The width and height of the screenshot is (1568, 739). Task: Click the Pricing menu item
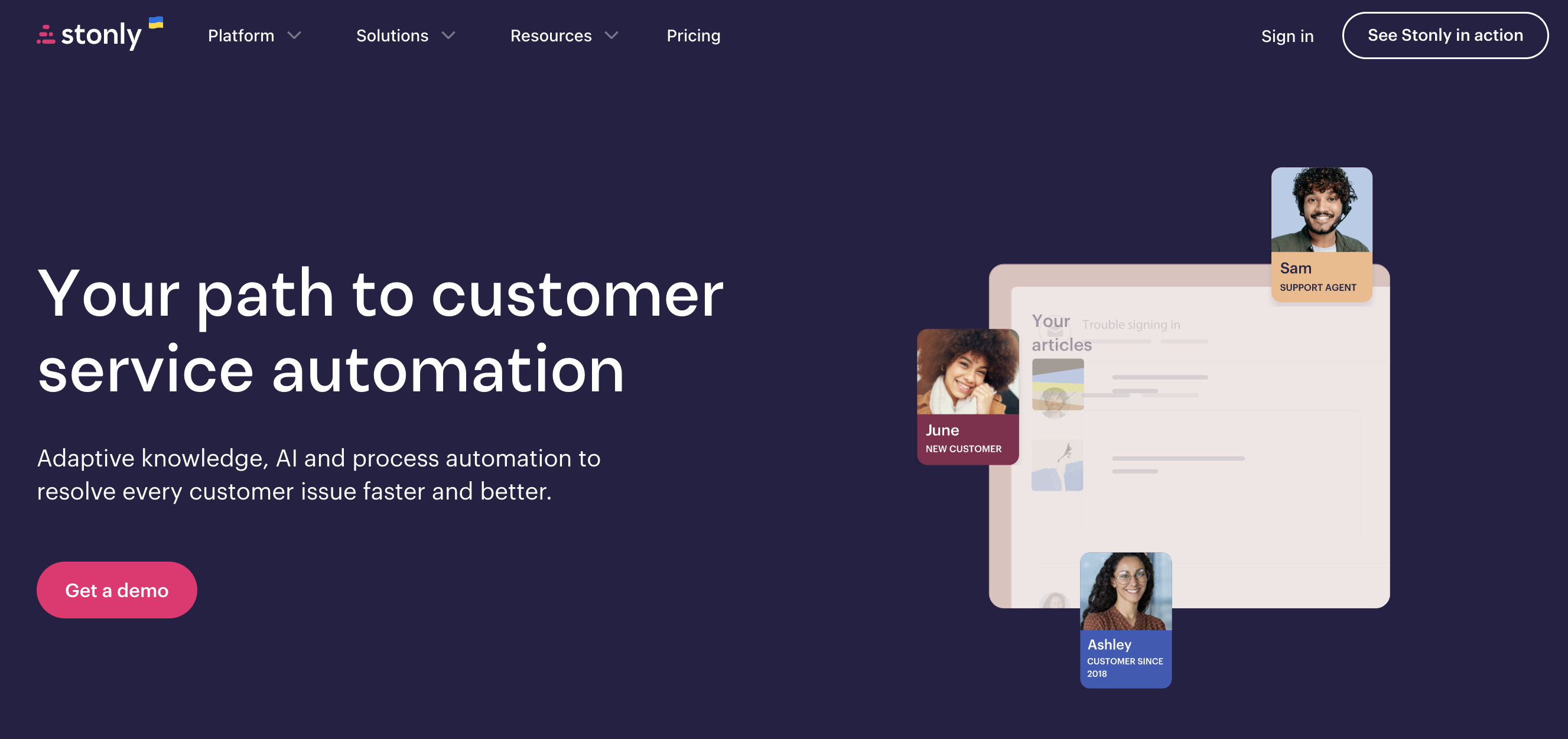pyautogui.click(x=694, y=35)
